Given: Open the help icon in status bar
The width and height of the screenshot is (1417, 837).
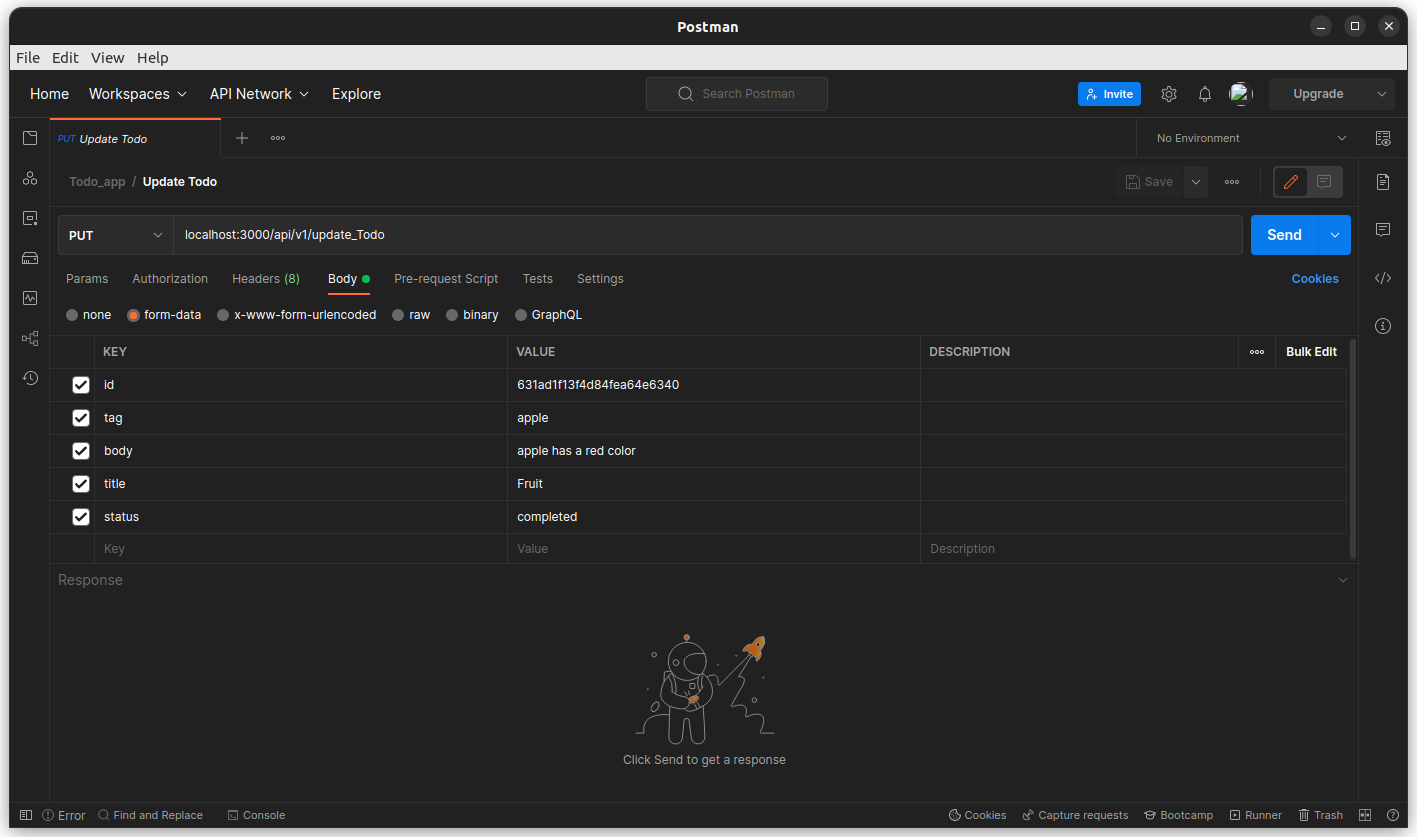Looking at the screenshot, I should pyautogui.click(x=1393, y=815).
